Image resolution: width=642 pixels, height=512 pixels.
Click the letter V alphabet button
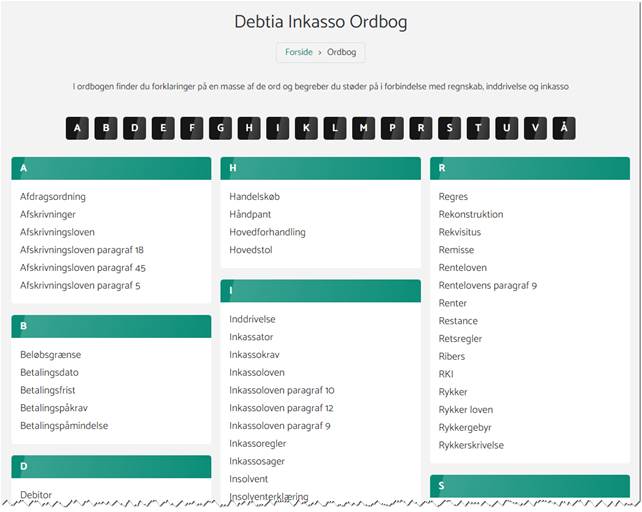click(536, 128)
